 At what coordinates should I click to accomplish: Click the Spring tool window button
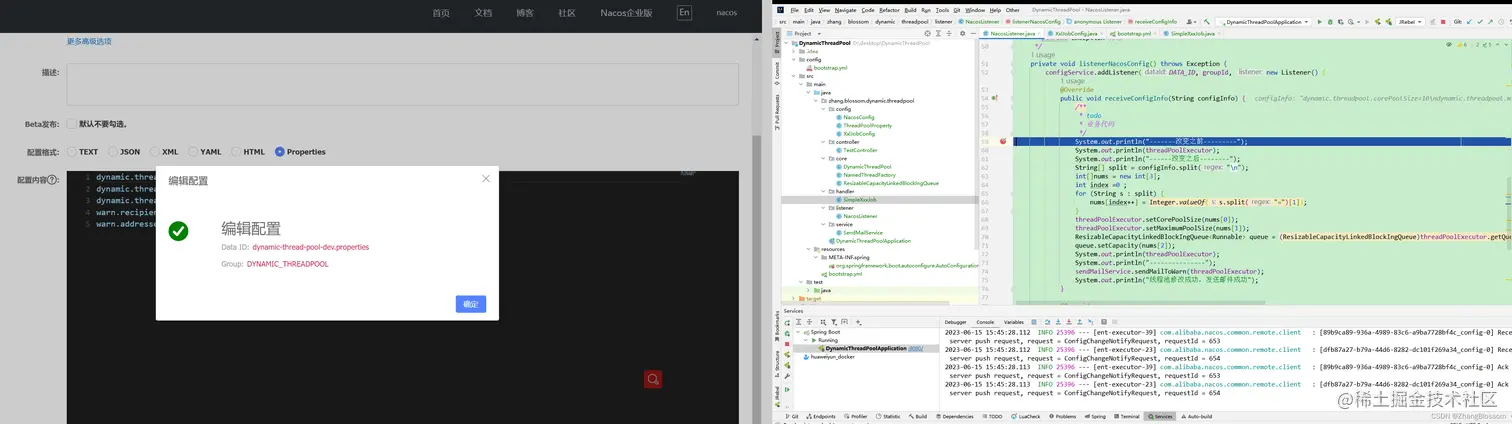point(1094,416)
